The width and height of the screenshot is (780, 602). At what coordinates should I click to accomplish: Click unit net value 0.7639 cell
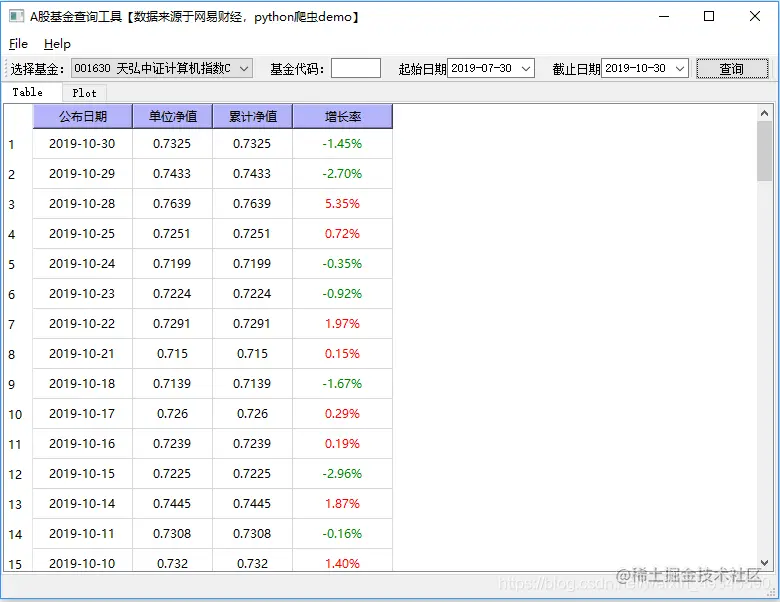pos(173,203)
